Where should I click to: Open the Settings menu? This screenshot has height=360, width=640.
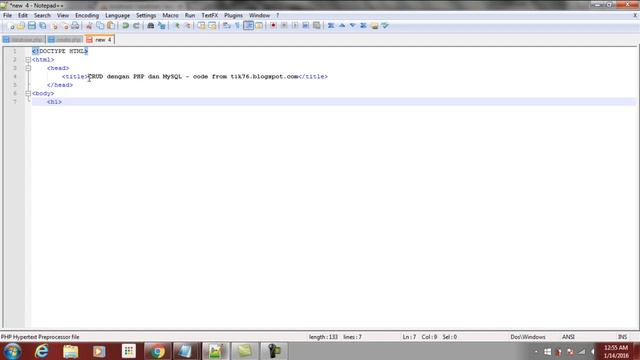tap(146, 16)
